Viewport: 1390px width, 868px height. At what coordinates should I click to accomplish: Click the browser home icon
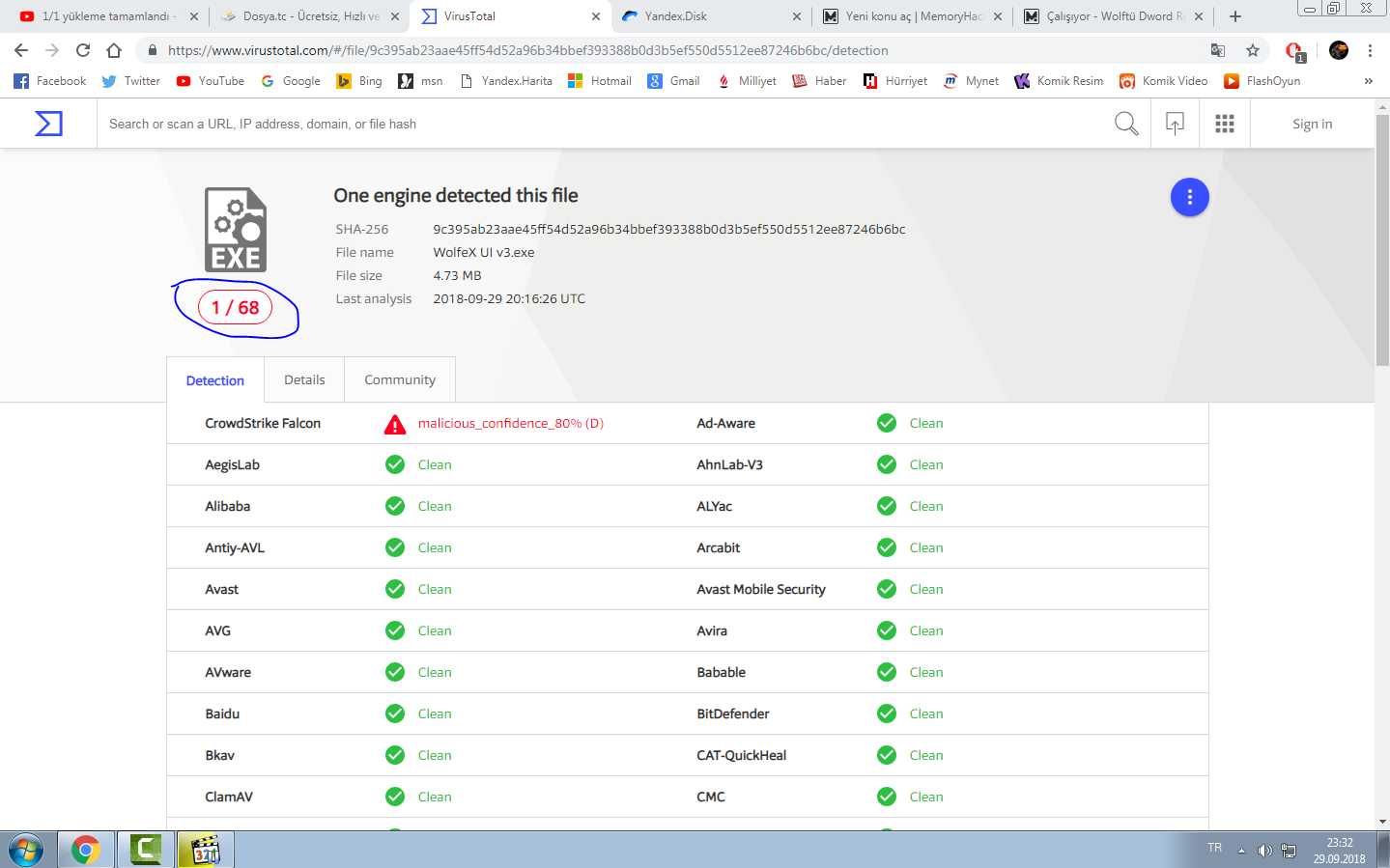114,50
